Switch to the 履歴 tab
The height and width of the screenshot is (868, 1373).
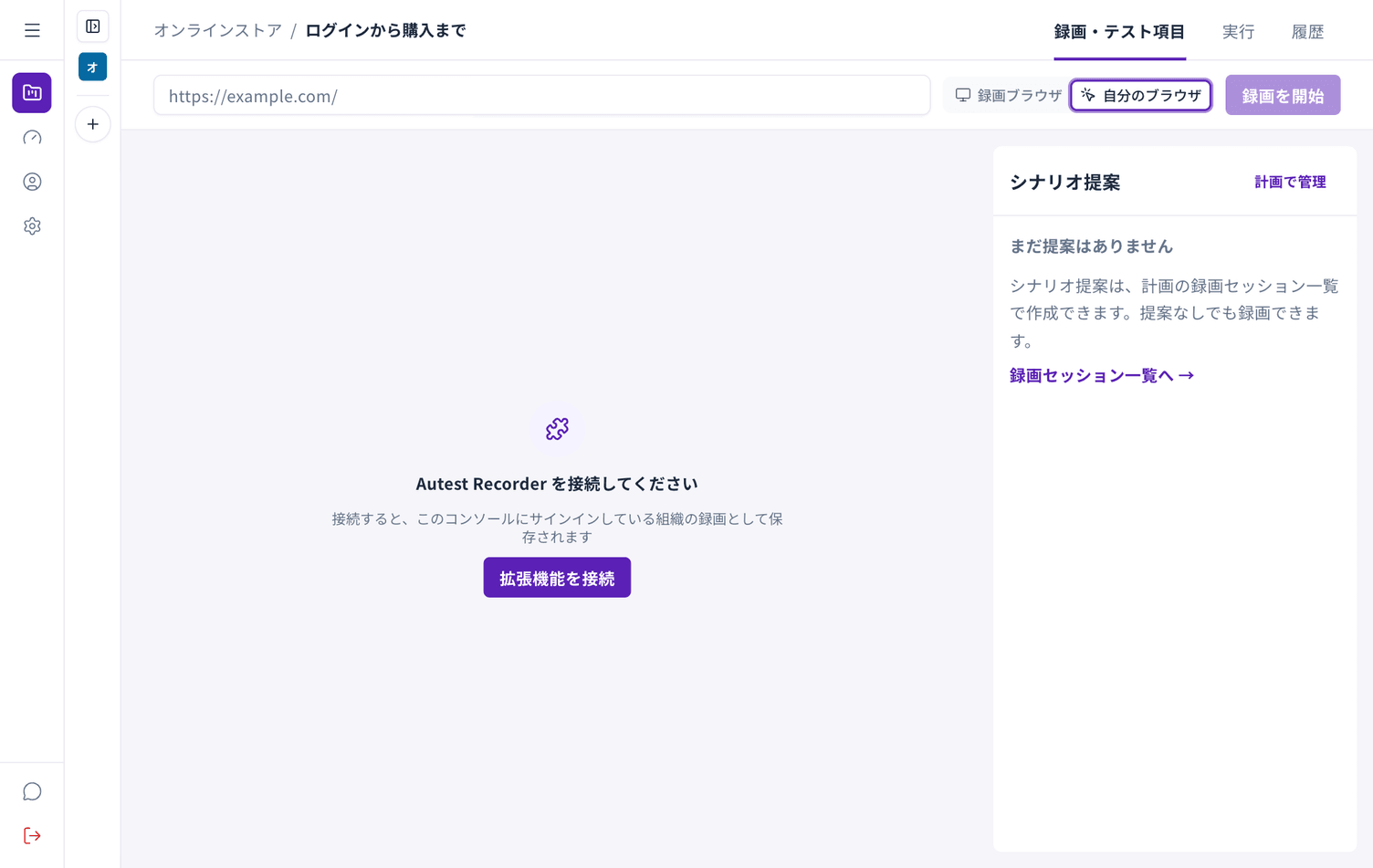pos(1307,32)
